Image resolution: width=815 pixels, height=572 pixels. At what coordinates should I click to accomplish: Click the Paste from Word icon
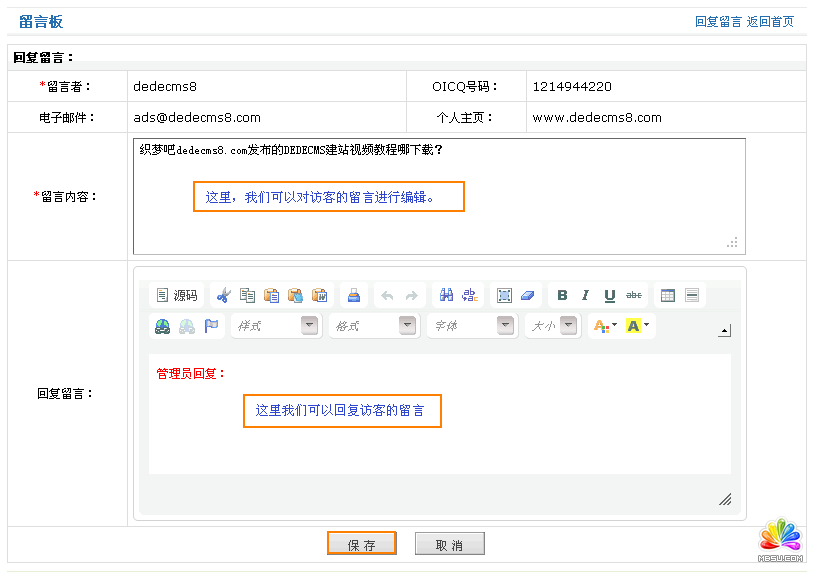320,295
